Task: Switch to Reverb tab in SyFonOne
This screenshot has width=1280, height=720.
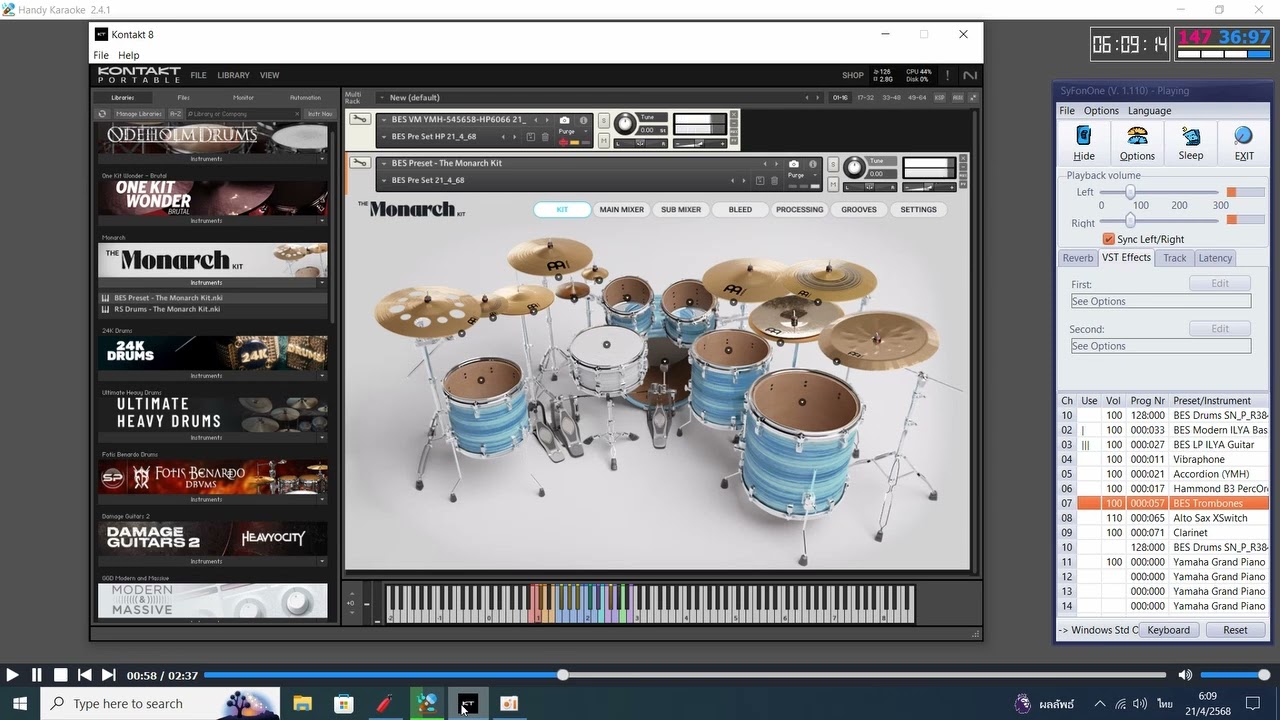Action: coord(1078,258)
